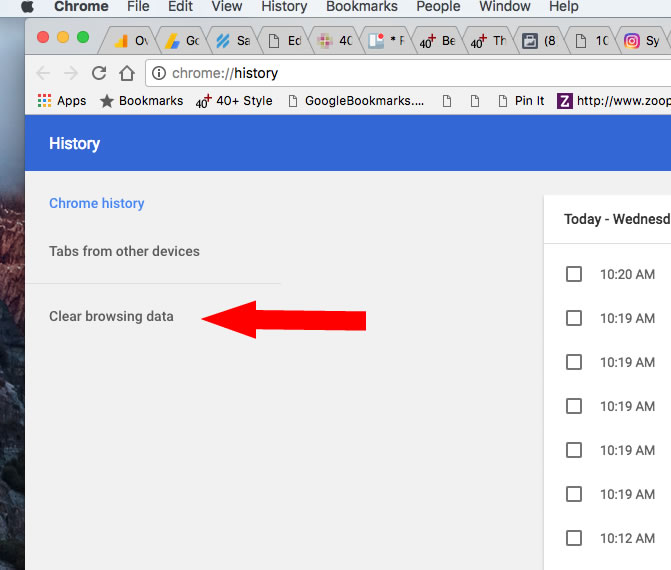Open the History menu in menu bar

point(284,6)
